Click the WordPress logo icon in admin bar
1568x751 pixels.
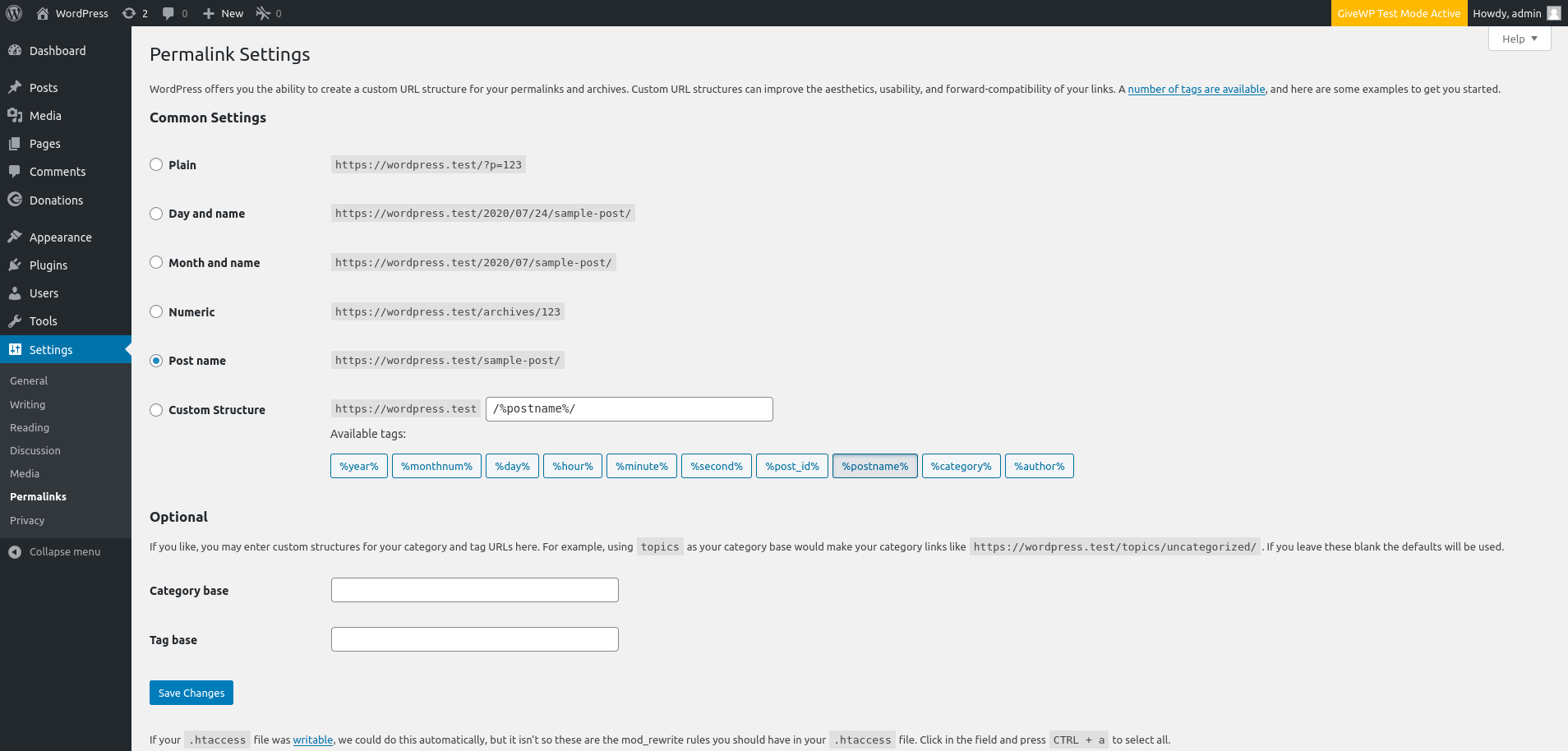[x=14, y=13]
